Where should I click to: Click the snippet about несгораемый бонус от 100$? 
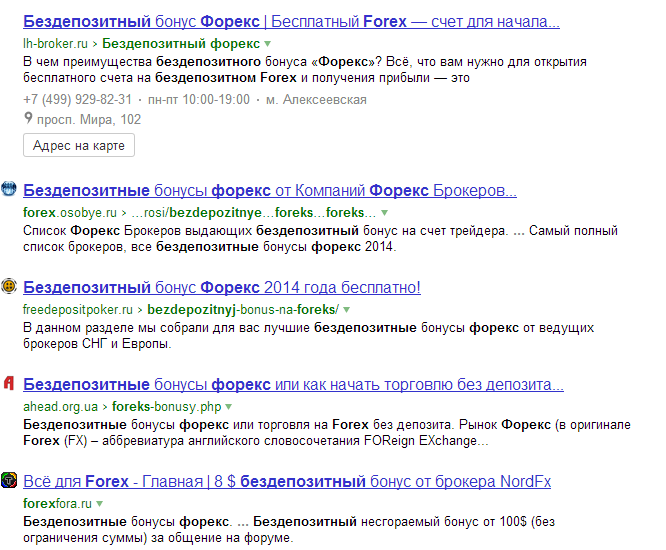[289, 530]
